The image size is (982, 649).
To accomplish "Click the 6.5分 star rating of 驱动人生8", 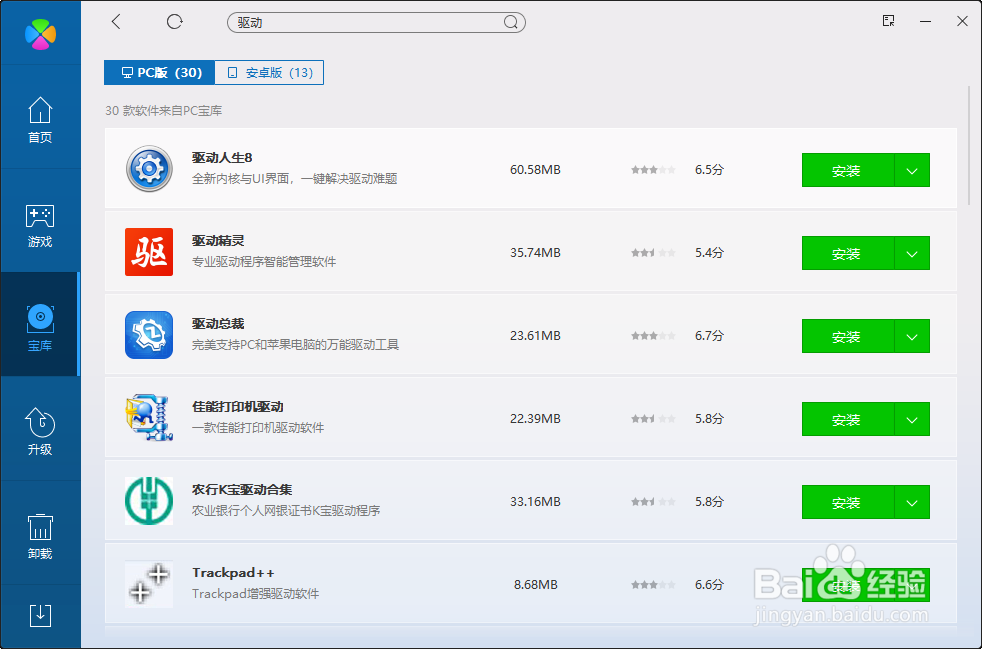I will 653,170.
